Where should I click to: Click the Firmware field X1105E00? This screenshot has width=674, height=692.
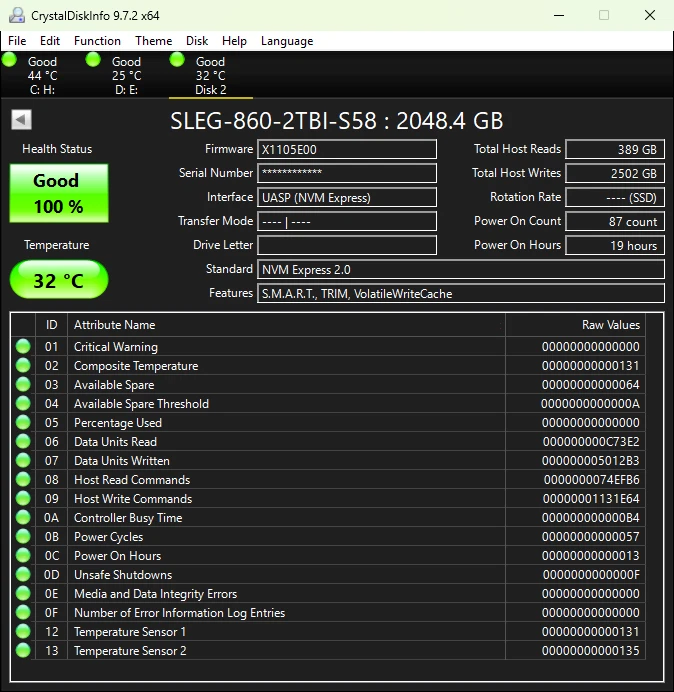coord(347,149)
